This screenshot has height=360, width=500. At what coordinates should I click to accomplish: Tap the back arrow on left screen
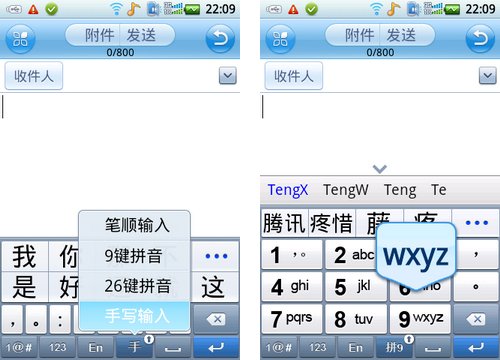tap(220, 39)
